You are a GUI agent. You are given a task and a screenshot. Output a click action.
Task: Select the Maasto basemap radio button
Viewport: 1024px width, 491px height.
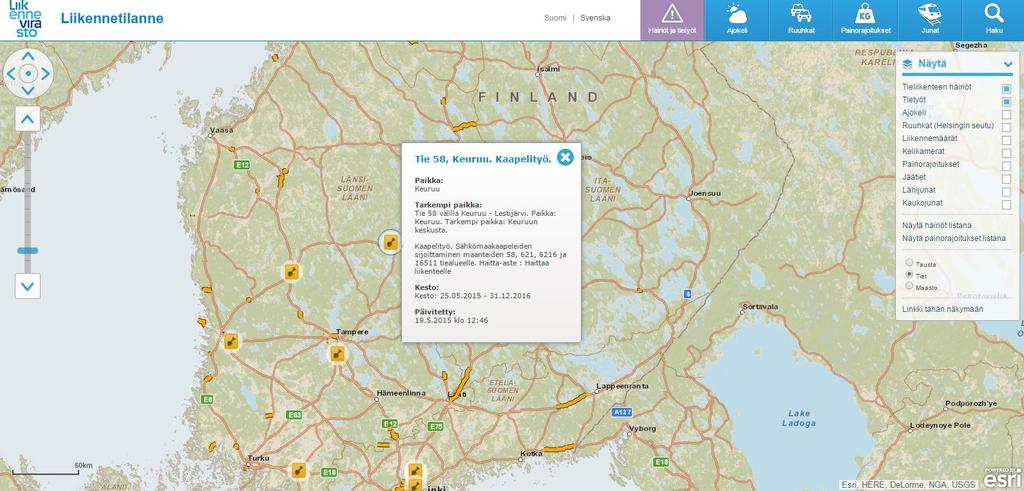point(909,286)
